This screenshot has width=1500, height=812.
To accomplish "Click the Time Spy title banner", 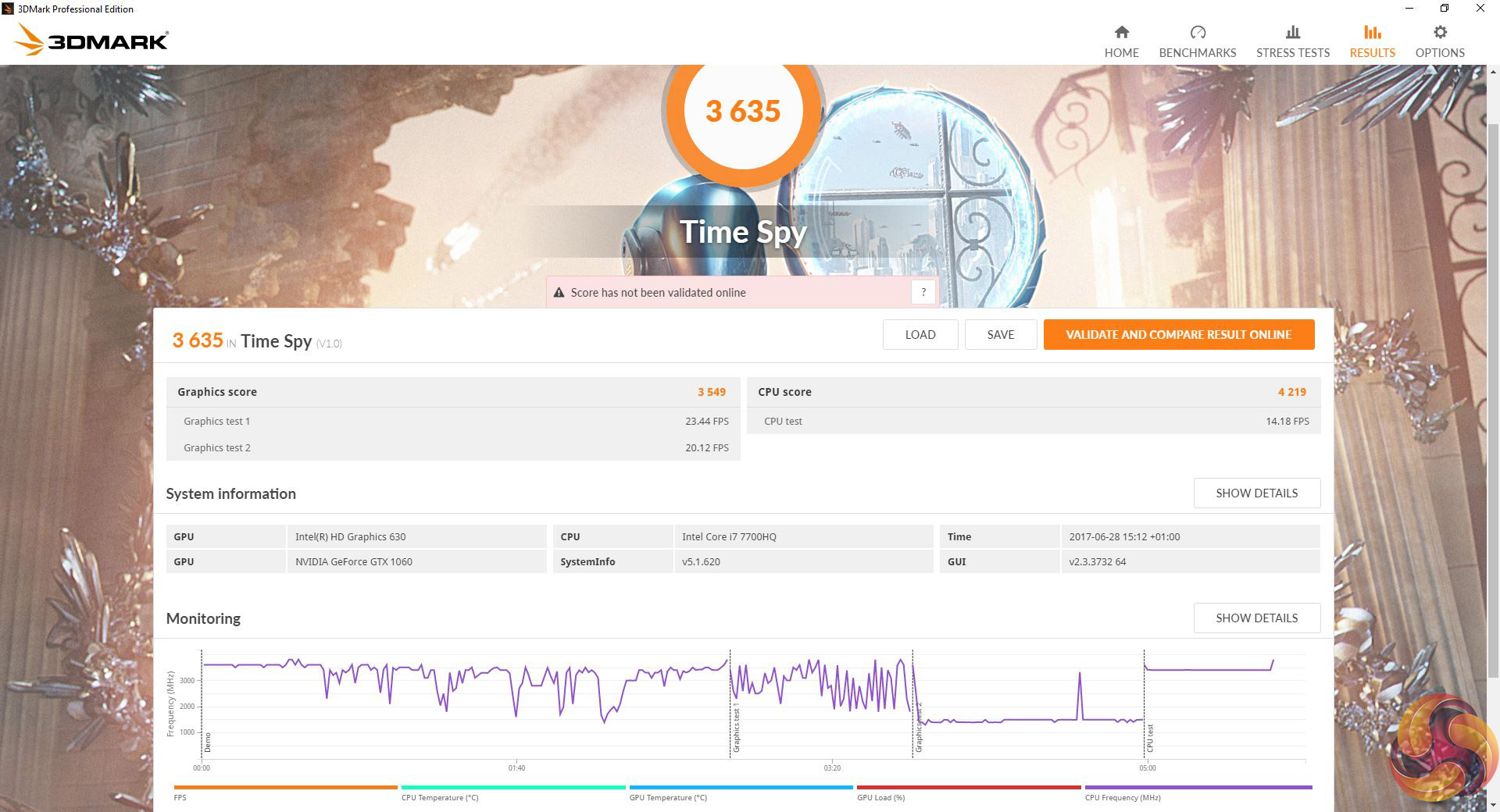I will click(743, 231).
